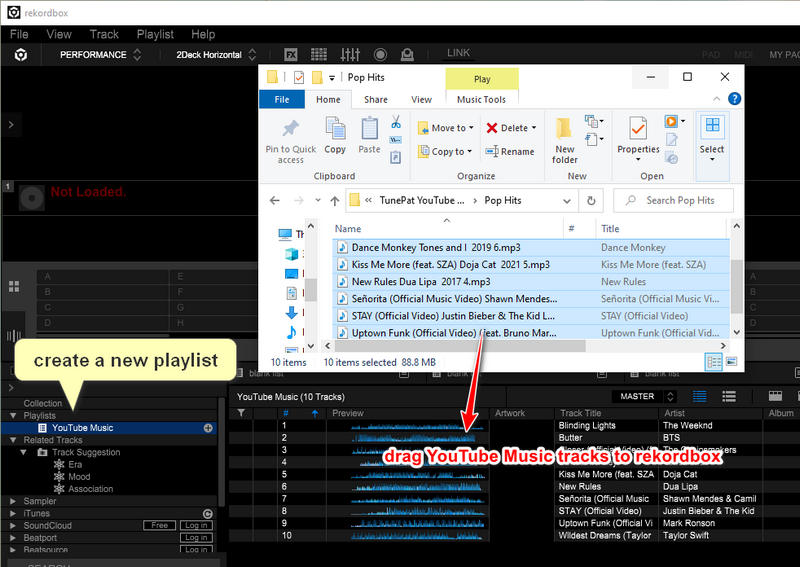This screenshot has width=800, height=567.
Task: Show artwork view icon in track list
Action: click(775, 396)
